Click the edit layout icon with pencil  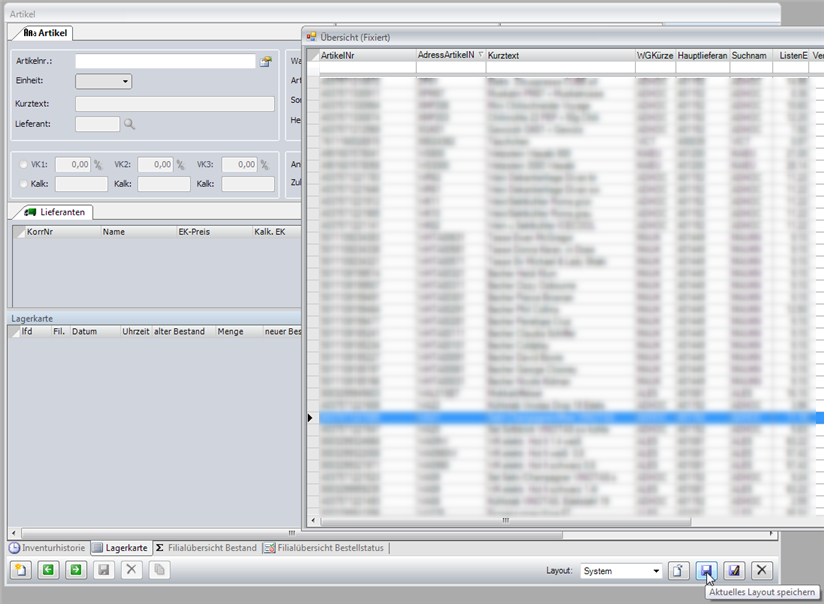(734, 571)
